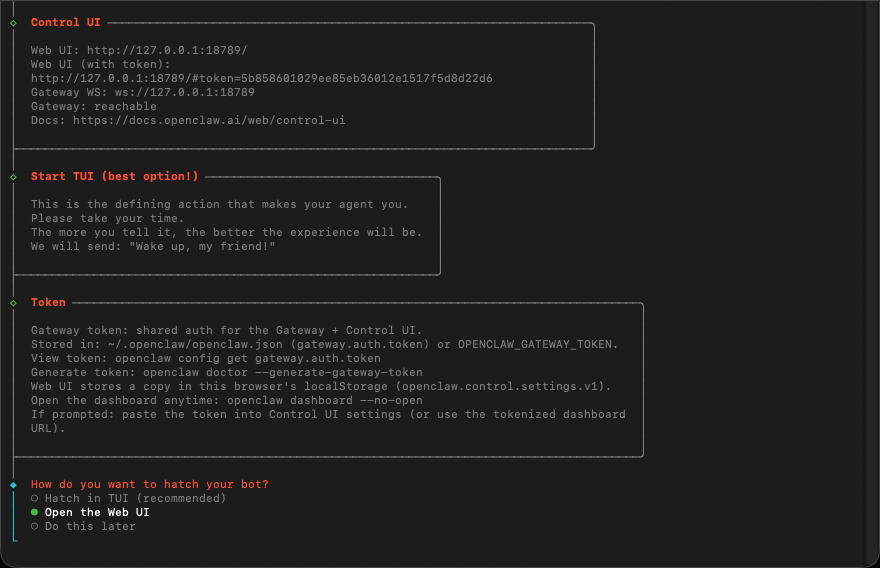Click the "How do you want to hatch your bot?" prompt
The height and width of the screenshot is (568, 880).
(149, 484)
